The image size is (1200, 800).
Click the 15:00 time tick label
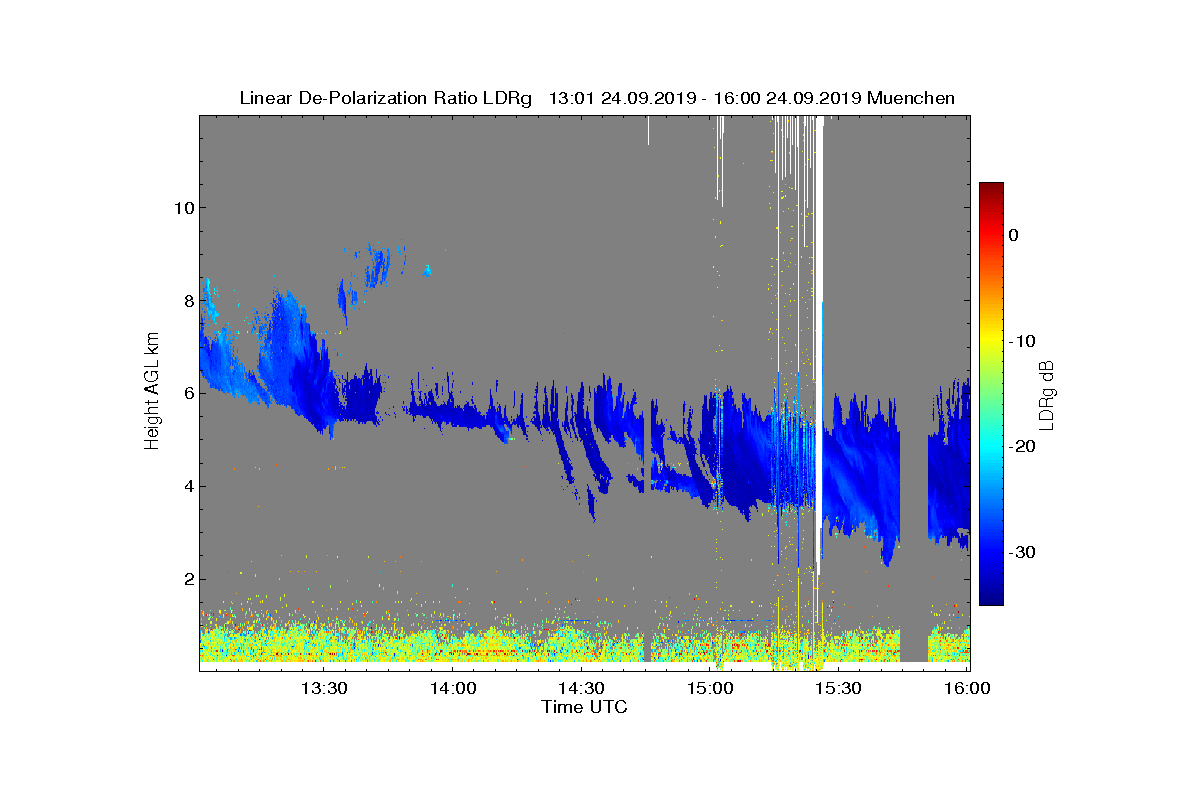(x=710, y=688)
